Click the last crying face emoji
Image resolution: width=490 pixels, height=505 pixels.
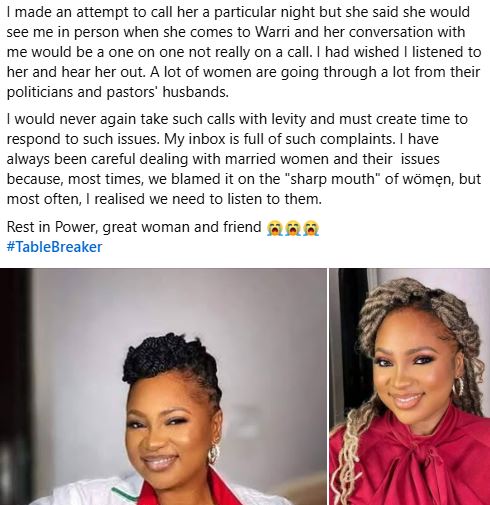pyautogui.click(x=311, y=228)
